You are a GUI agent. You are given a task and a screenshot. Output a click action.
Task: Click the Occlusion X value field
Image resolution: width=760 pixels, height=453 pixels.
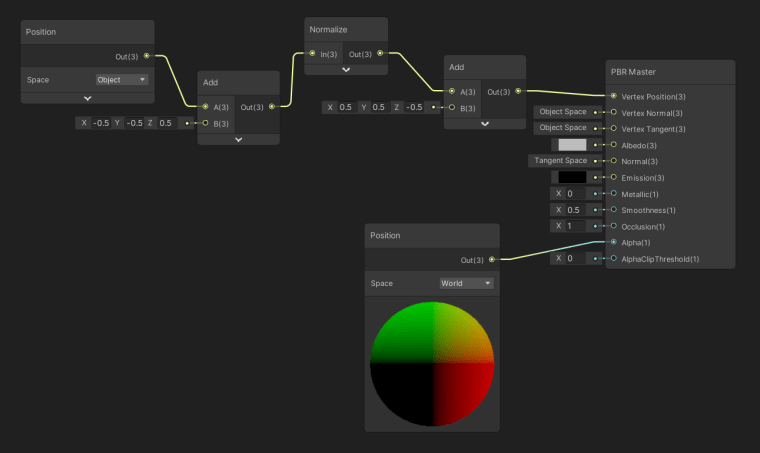point(576,226)
